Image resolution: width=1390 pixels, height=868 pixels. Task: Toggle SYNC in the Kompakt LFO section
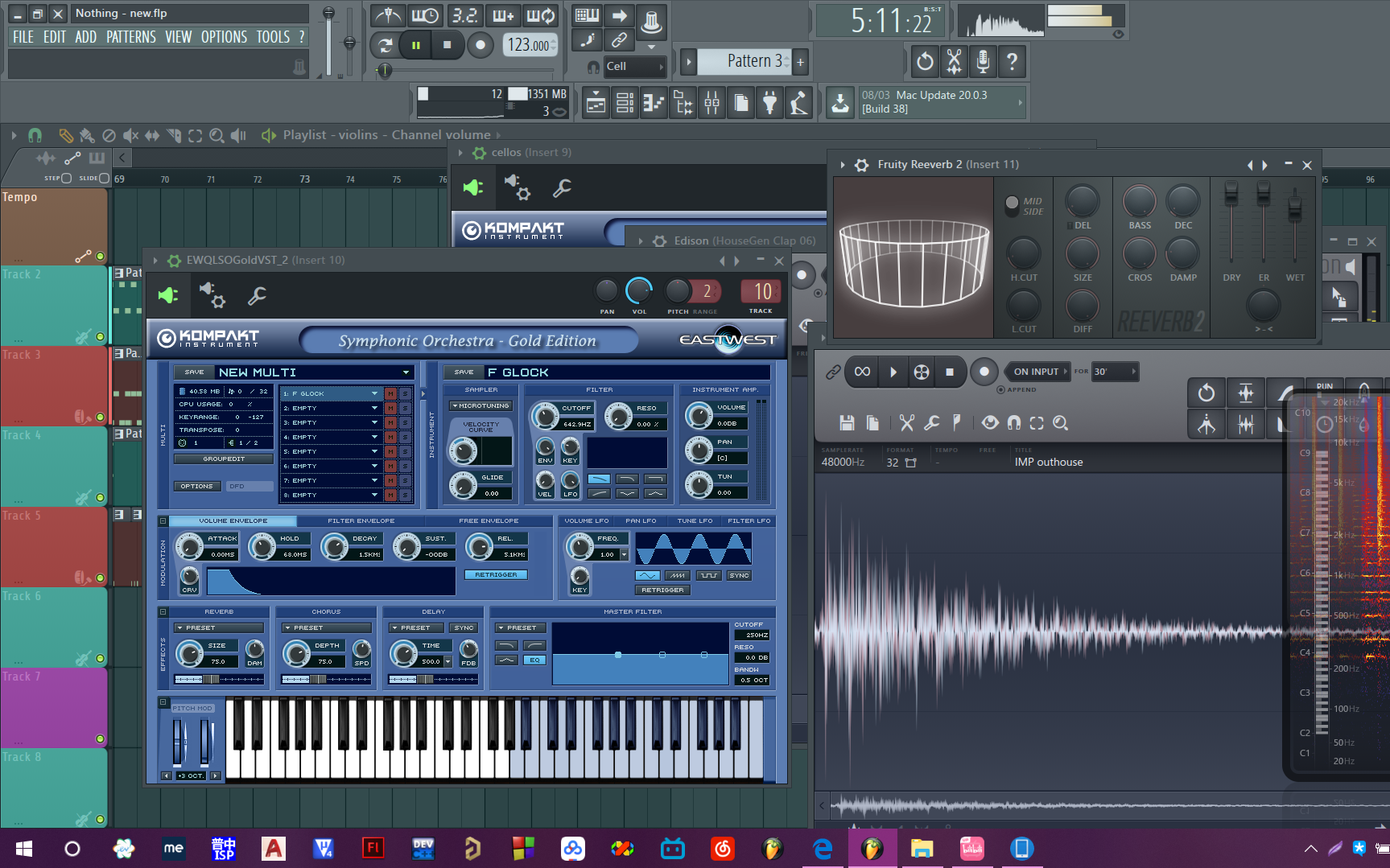(x=739, y=575)
